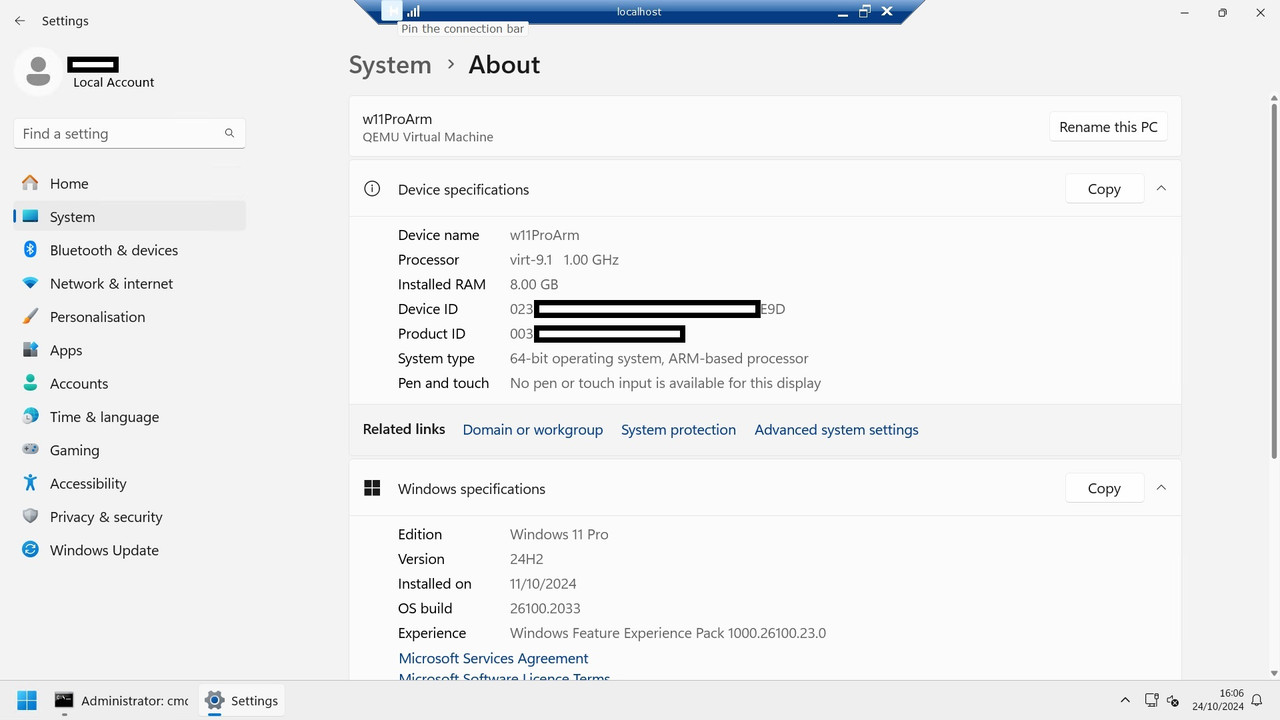This screenshot has width=1280, height=720.
Task: Click the Installed RAM value 8.00 GB
Action: tap(534, 284)
